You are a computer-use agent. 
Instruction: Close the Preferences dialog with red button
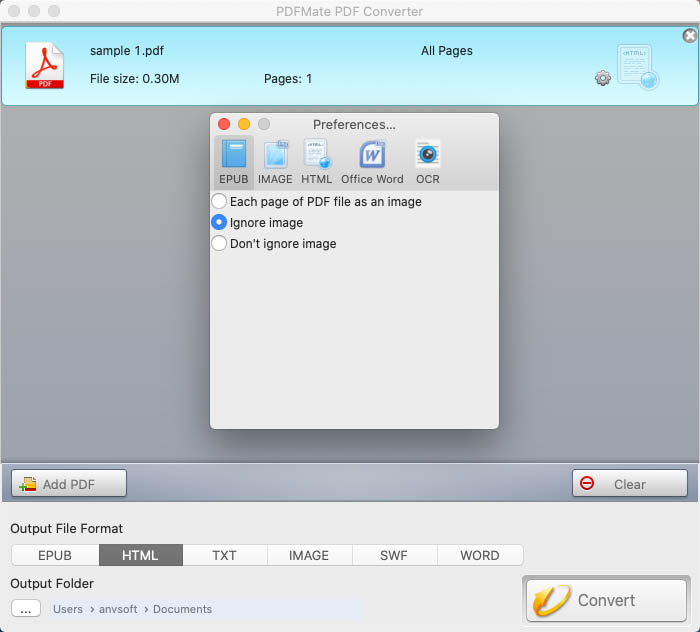pos(224,124)
